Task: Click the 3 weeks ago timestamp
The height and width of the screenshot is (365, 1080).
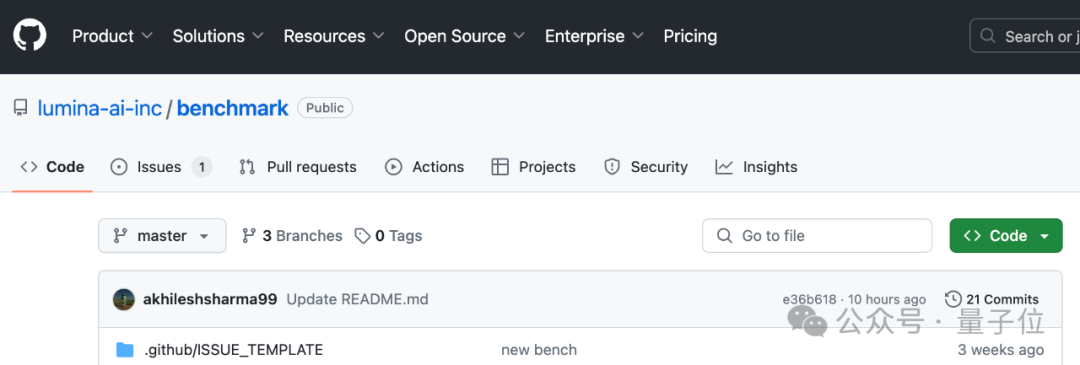Action: 1001,350
